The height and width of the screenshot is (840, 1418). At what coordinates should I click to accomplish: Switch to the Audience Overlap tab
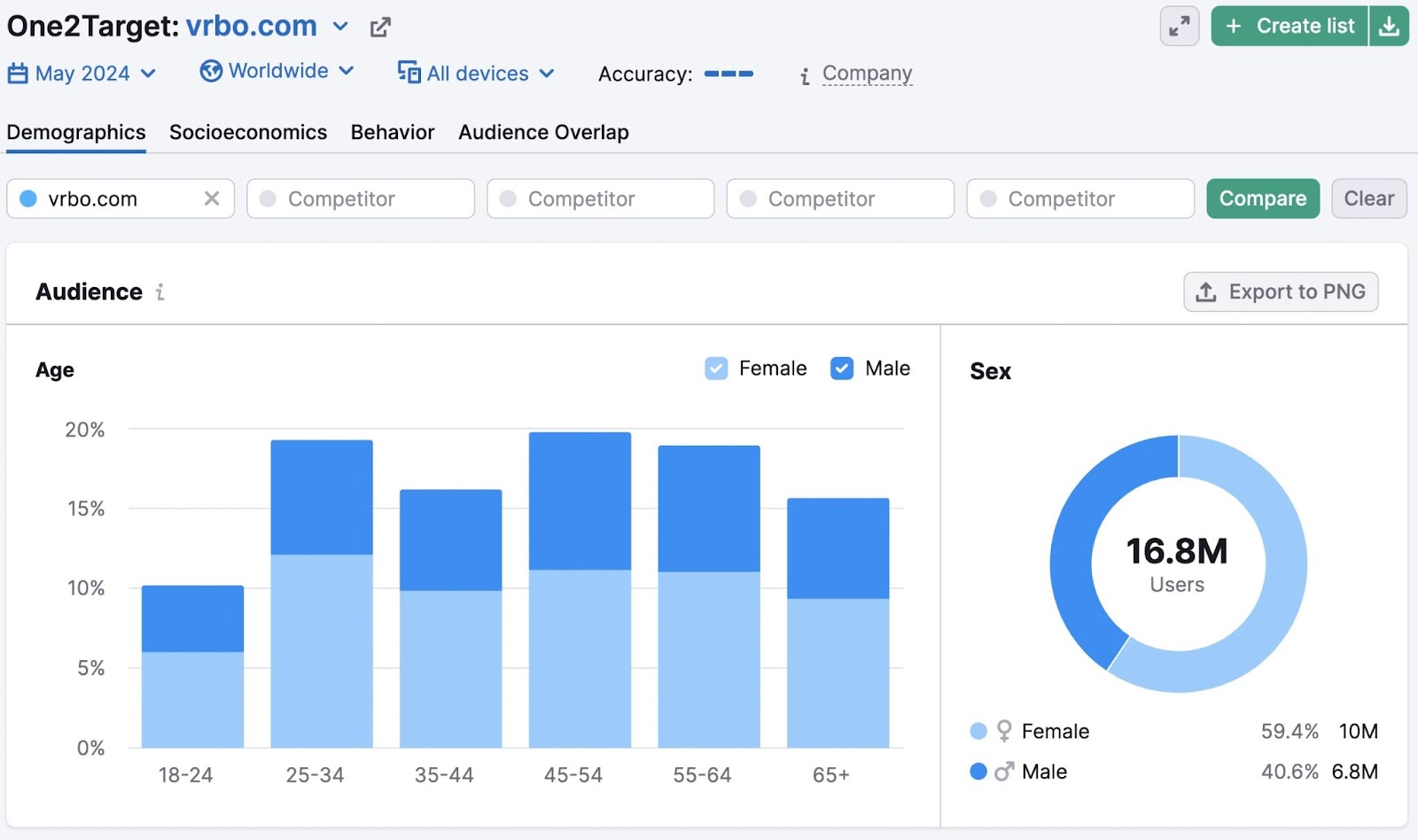(x=543, y=132)
